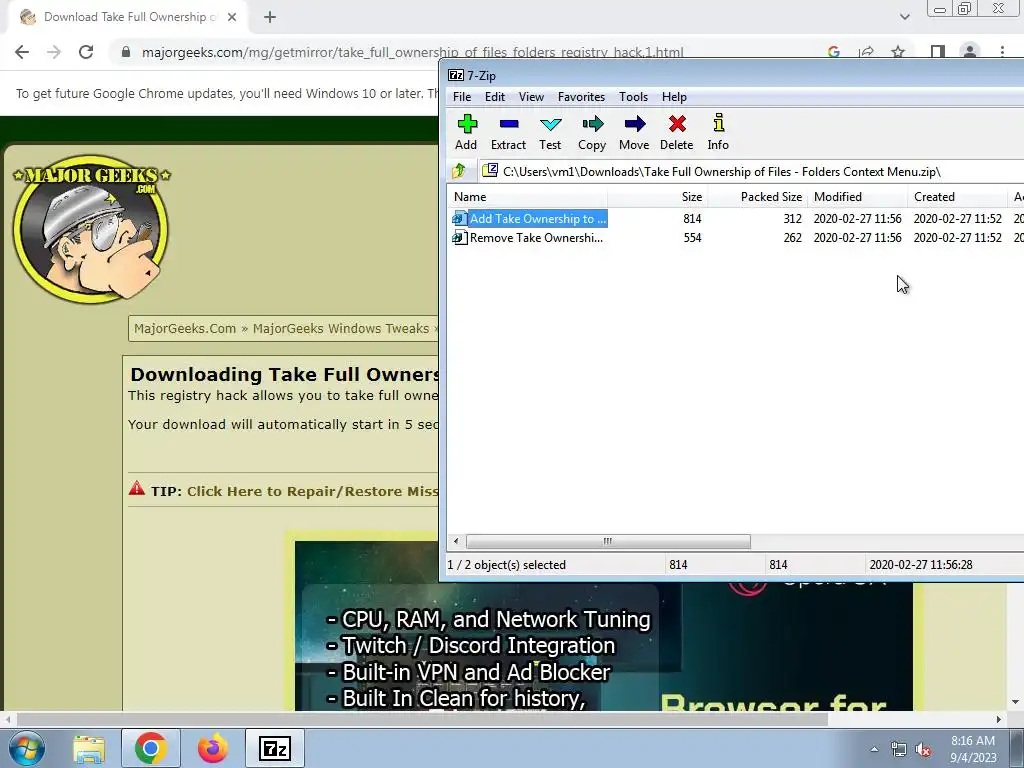Viewport: 1024px width, 768px height.
Task: Open Chrome three-dot menu
Action: 1002,52
